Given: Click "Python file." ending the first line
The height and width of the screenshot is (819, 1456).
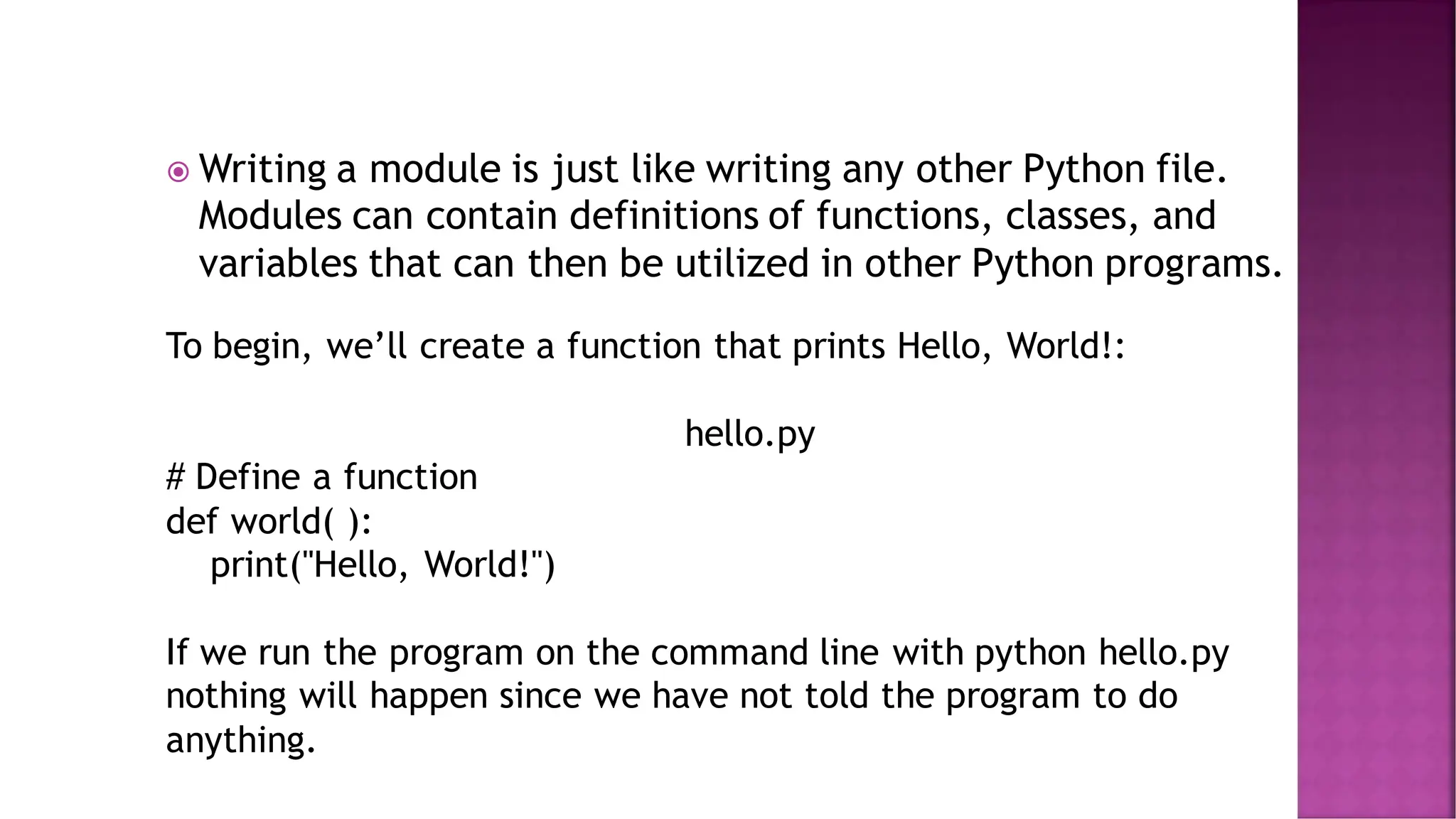Looking at the screenshot, I should point(1125,169).
